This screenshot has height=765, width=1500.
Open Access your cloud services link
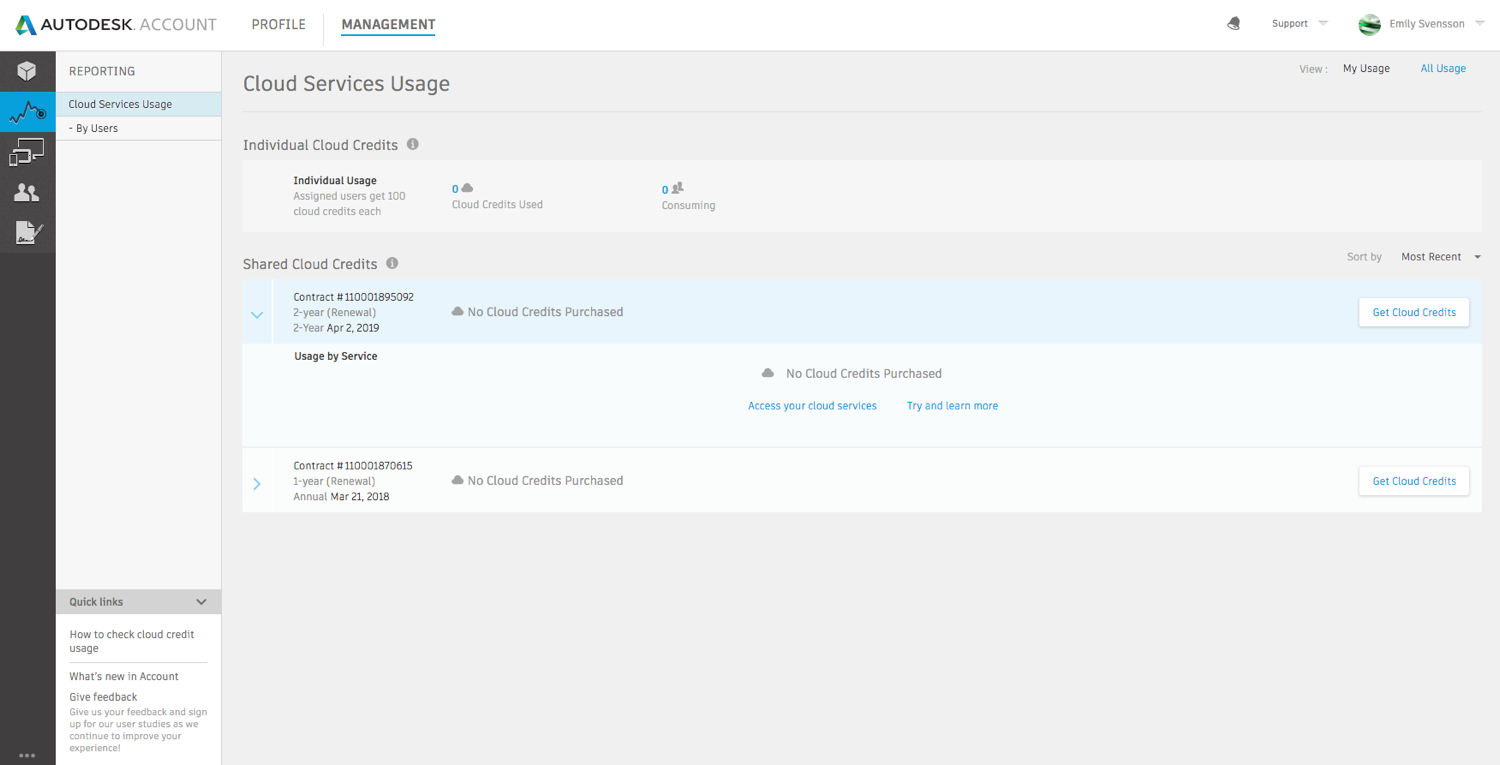point(812,406)
